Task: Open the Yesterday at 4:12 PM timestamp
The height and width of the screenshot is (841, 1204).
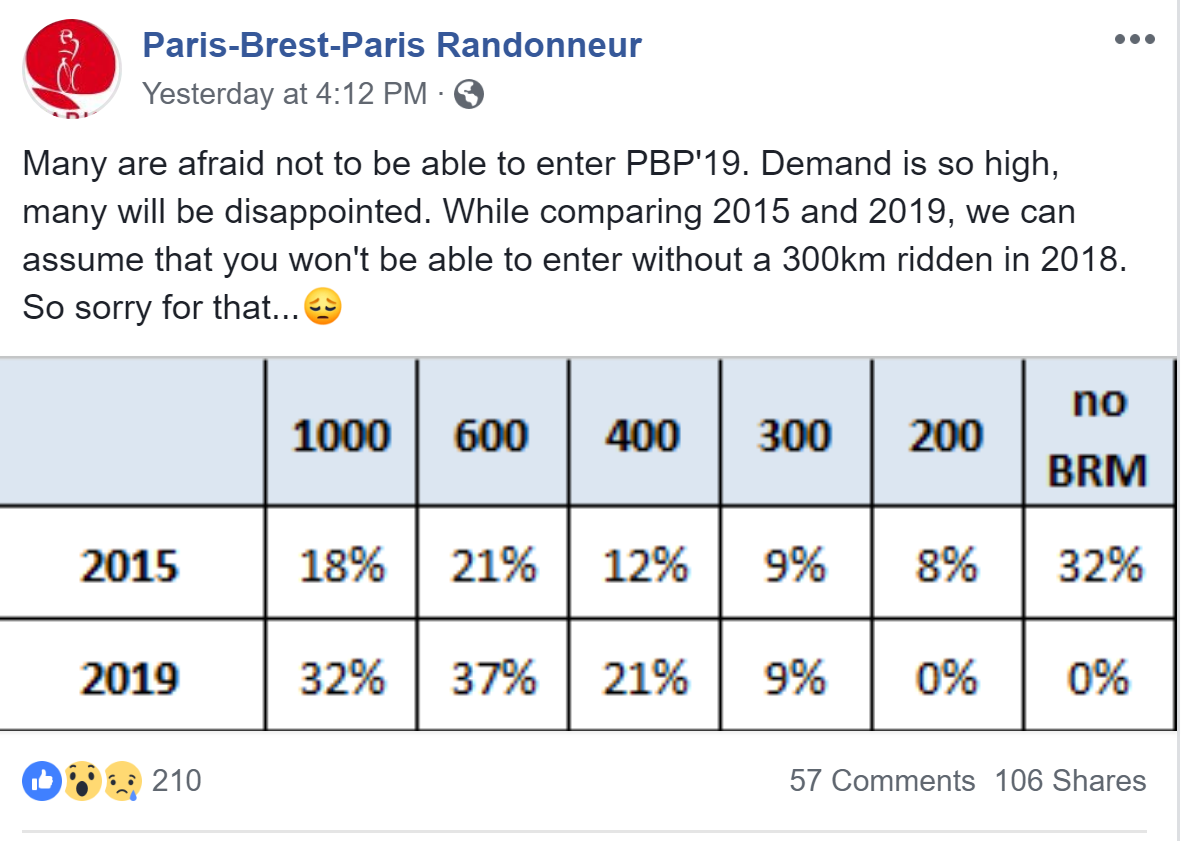Action: [x=285, y=95]
